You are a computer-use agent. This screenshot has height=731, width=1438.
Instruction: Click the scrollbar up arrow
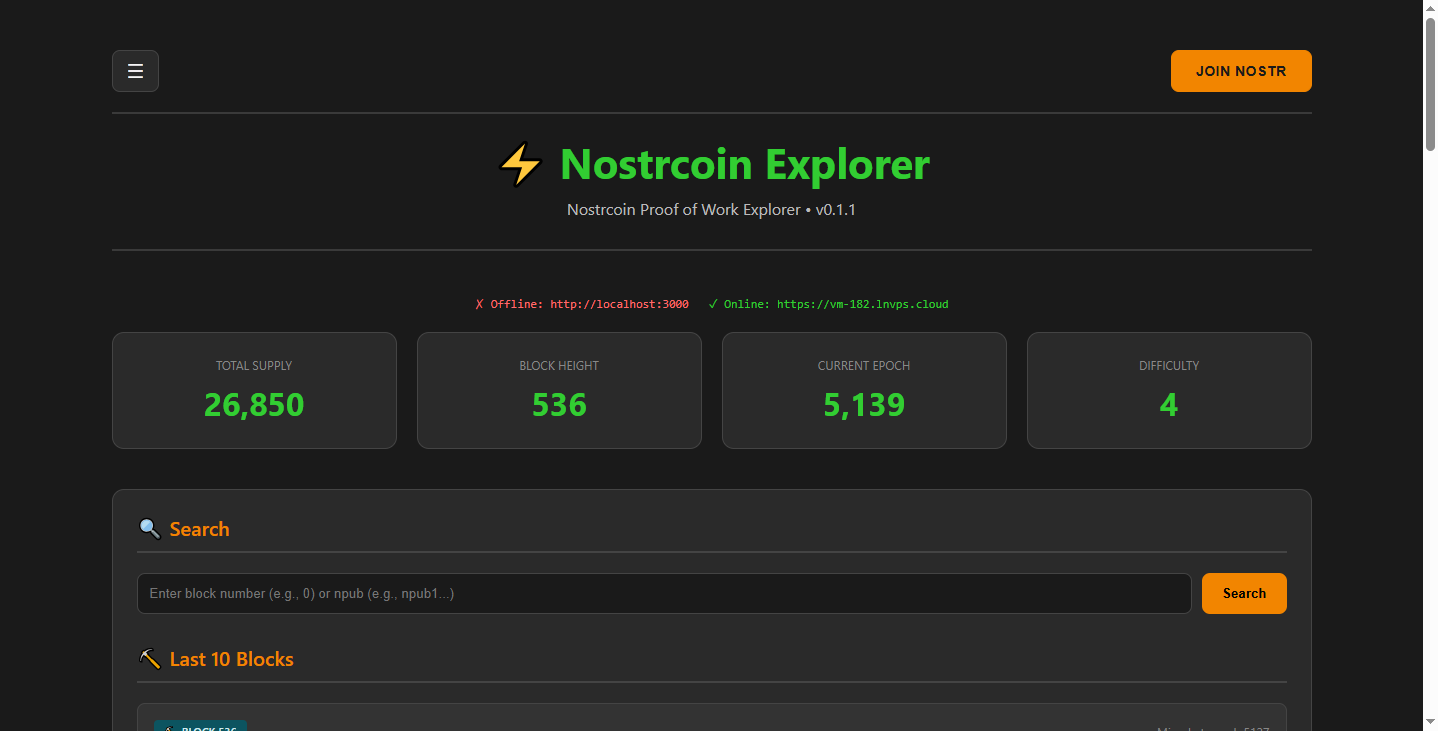click(1430, 9)
